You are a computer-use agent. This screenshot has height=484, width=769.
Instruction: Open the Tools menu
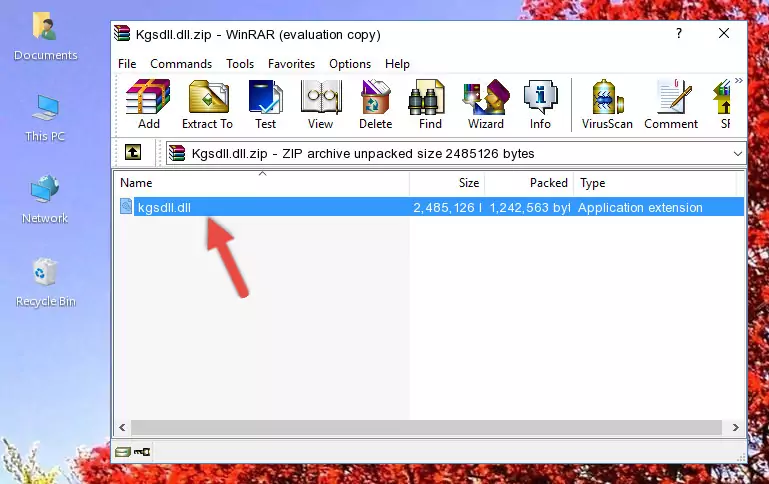[x=240, y=64]
